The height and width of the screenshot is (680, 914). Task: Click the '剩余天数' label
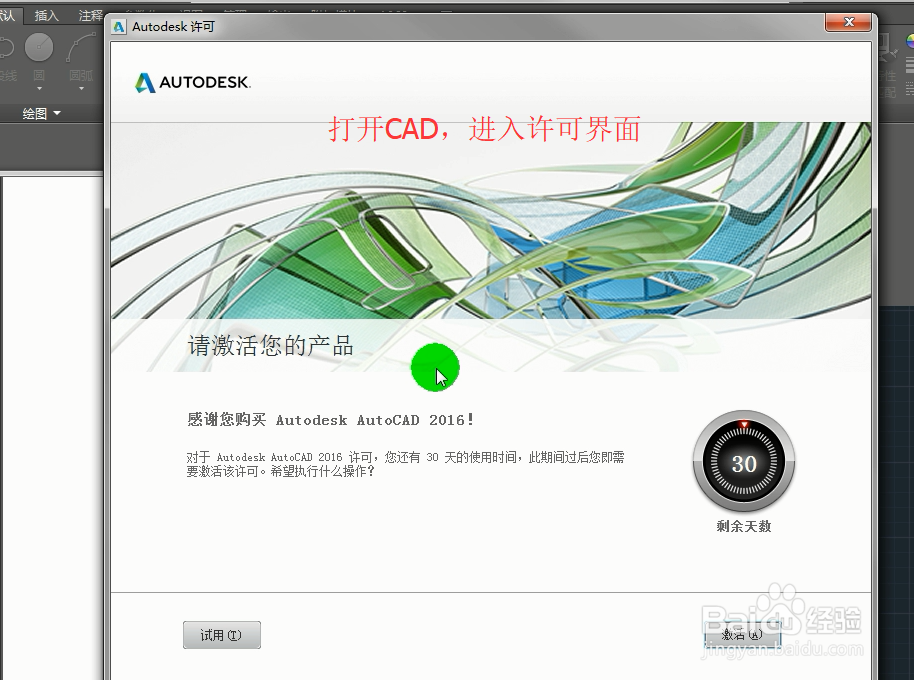(744, 526)
